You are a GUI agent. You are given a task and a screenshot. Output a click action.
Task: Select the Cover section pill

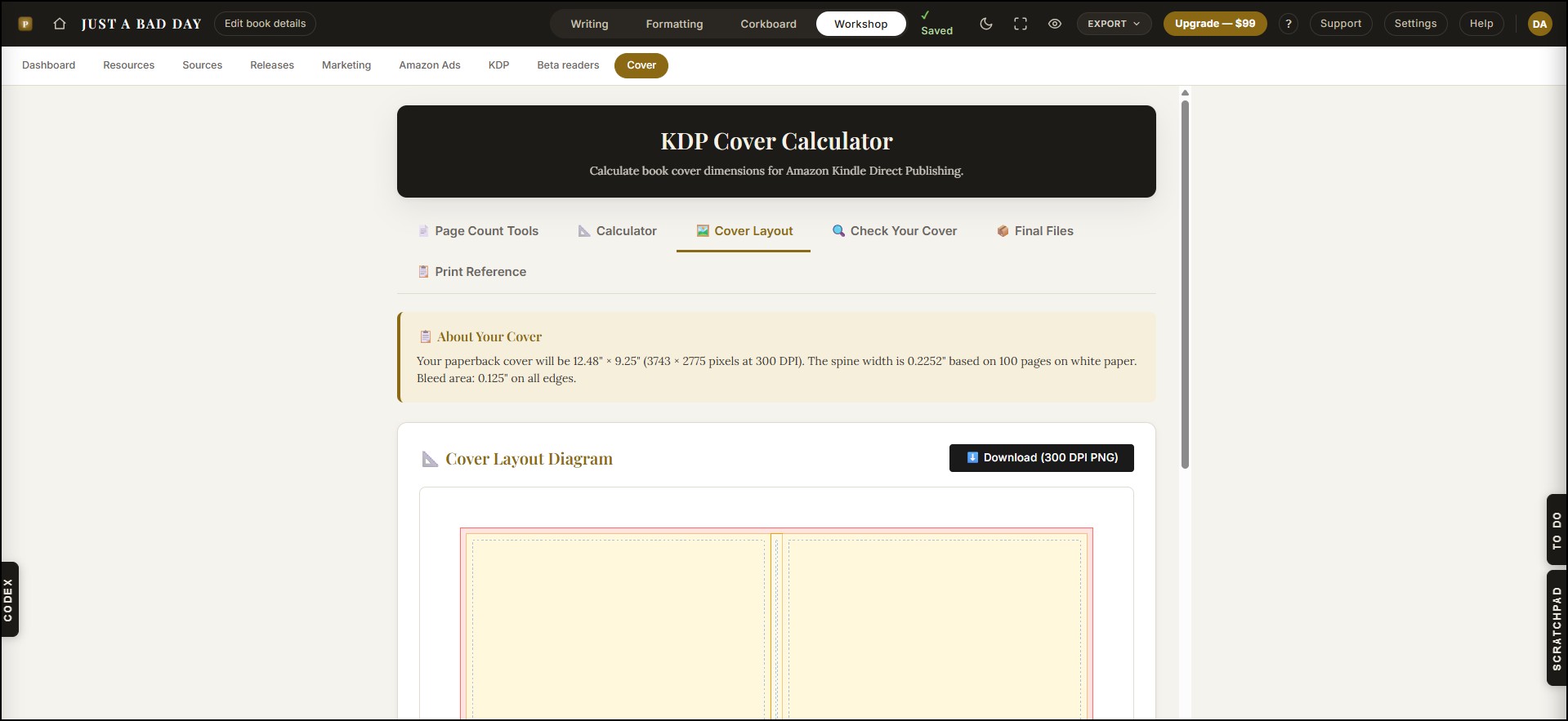641,65
